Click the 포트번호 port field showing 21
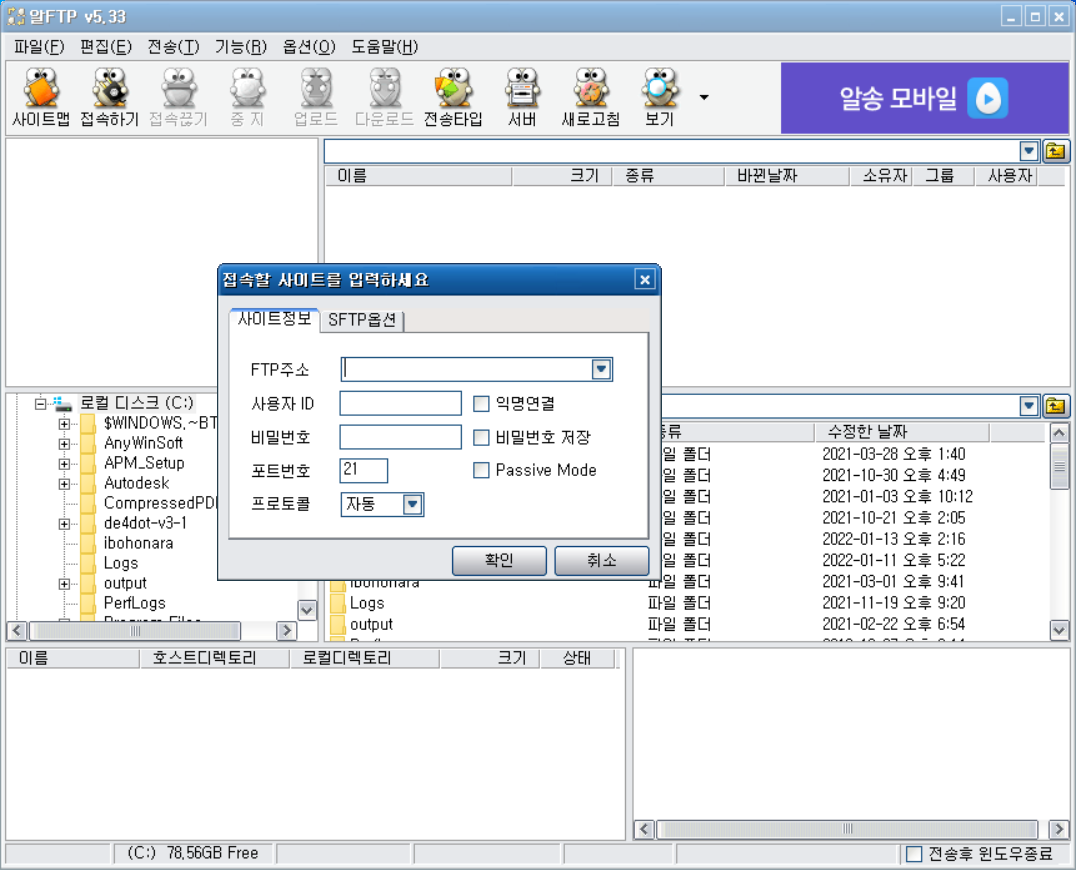This screenshot has width=1076, height=870. tap(364, 470)
